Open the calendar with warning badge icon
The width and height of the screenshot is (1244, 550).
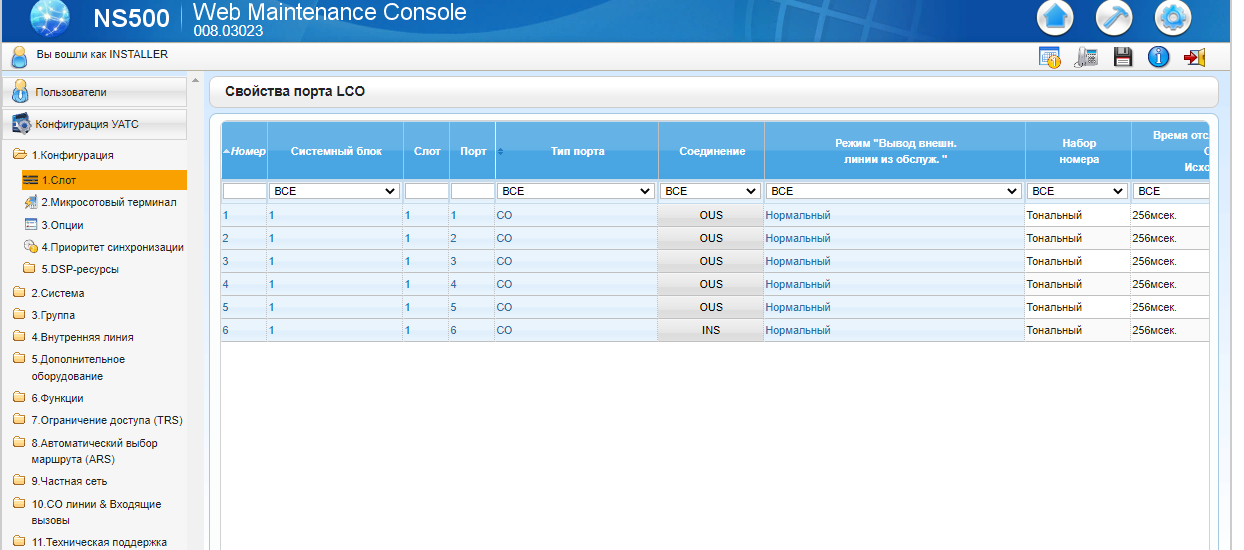(1049, 57)
